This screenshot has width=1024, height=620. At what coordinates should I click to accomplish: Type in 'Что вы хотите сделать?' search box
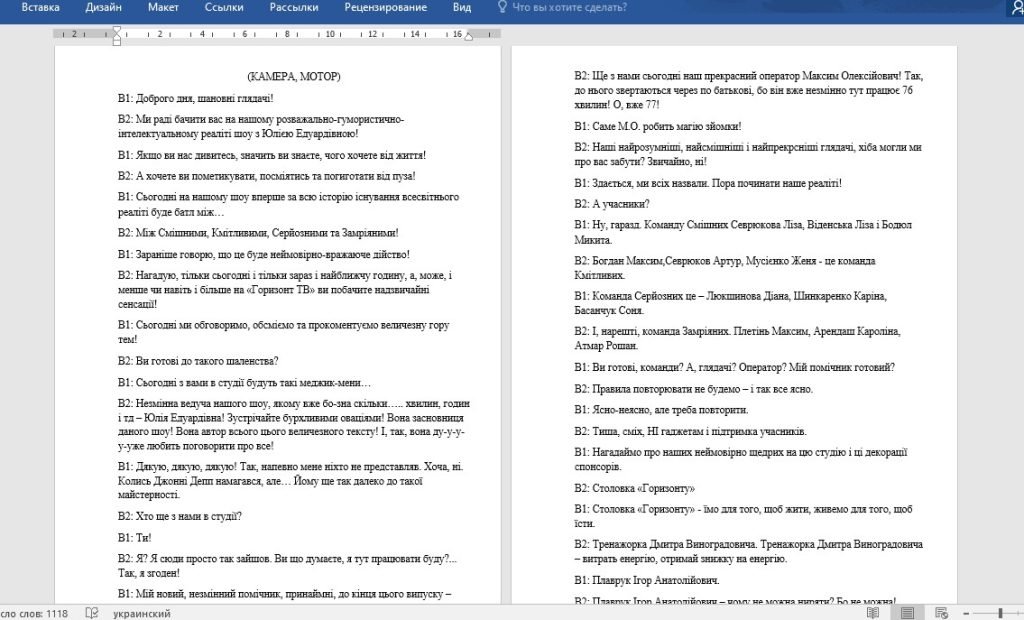[x=570, y=8]
